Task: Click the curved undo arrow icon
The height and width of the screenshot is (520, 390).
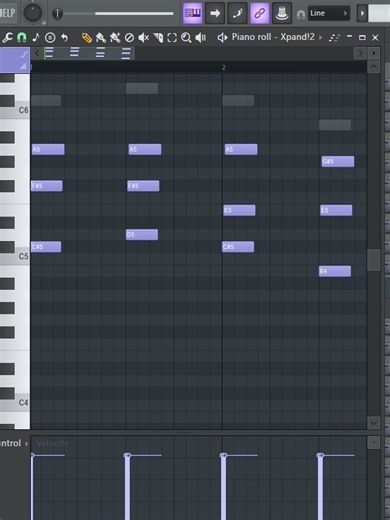Action: click(x=65, y=38)
